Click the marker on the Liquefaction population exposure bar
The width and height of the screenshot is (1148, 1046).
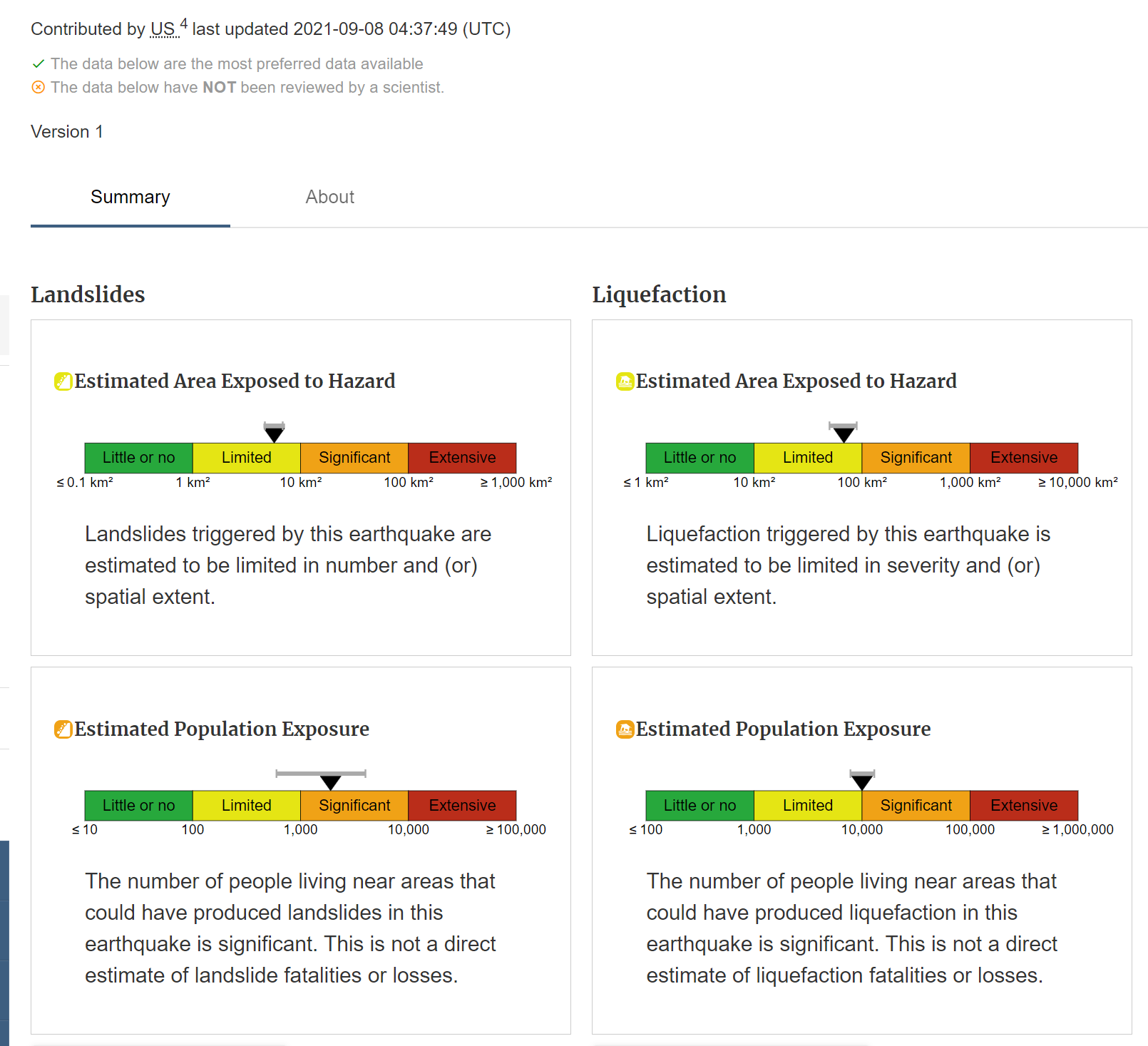(x=862, y=781)
